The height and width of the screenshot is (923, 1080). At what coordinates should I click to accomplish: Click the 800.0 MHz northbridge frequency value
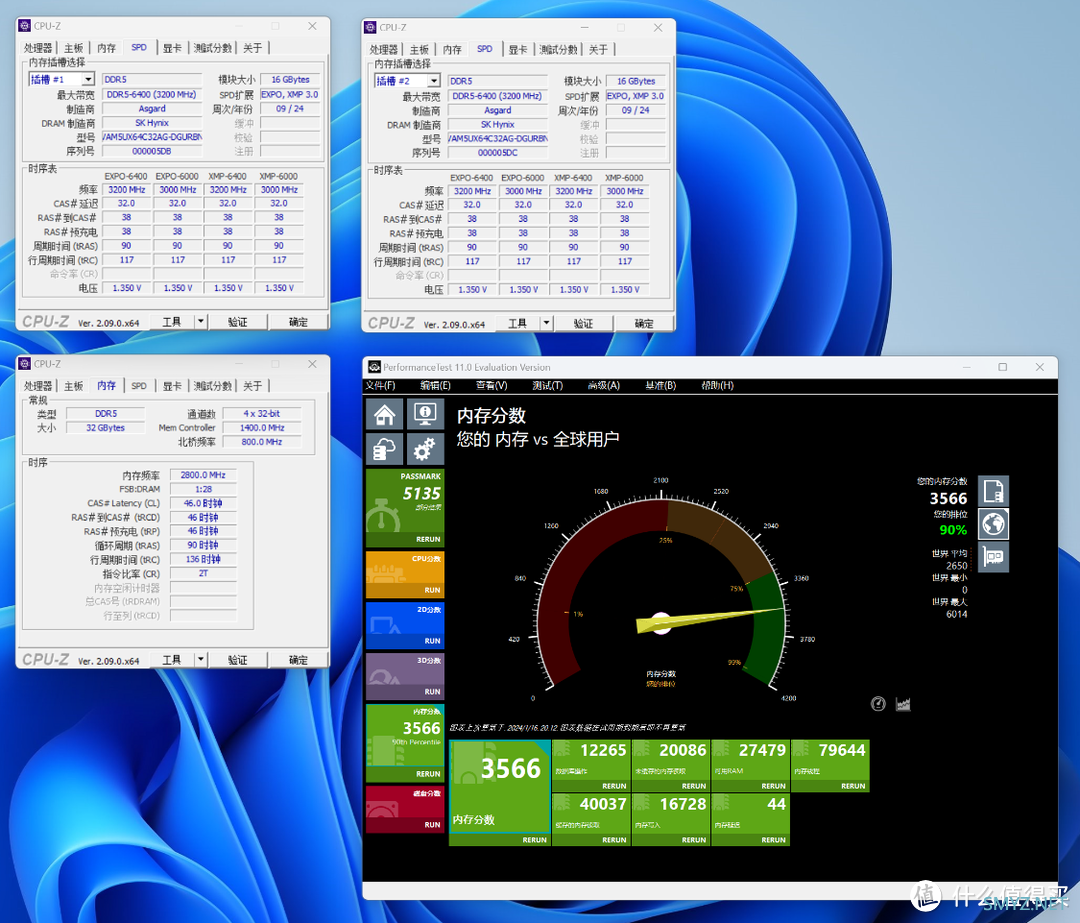pyautogui.click(x=262, y=442)
